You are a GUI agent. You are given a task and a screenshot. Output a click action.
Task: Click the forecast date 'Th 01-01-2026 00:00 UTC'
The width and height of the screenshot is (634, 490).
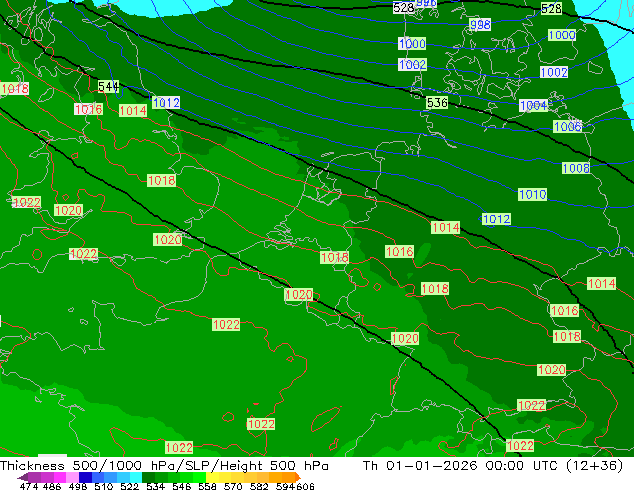(x=461, y=465)
